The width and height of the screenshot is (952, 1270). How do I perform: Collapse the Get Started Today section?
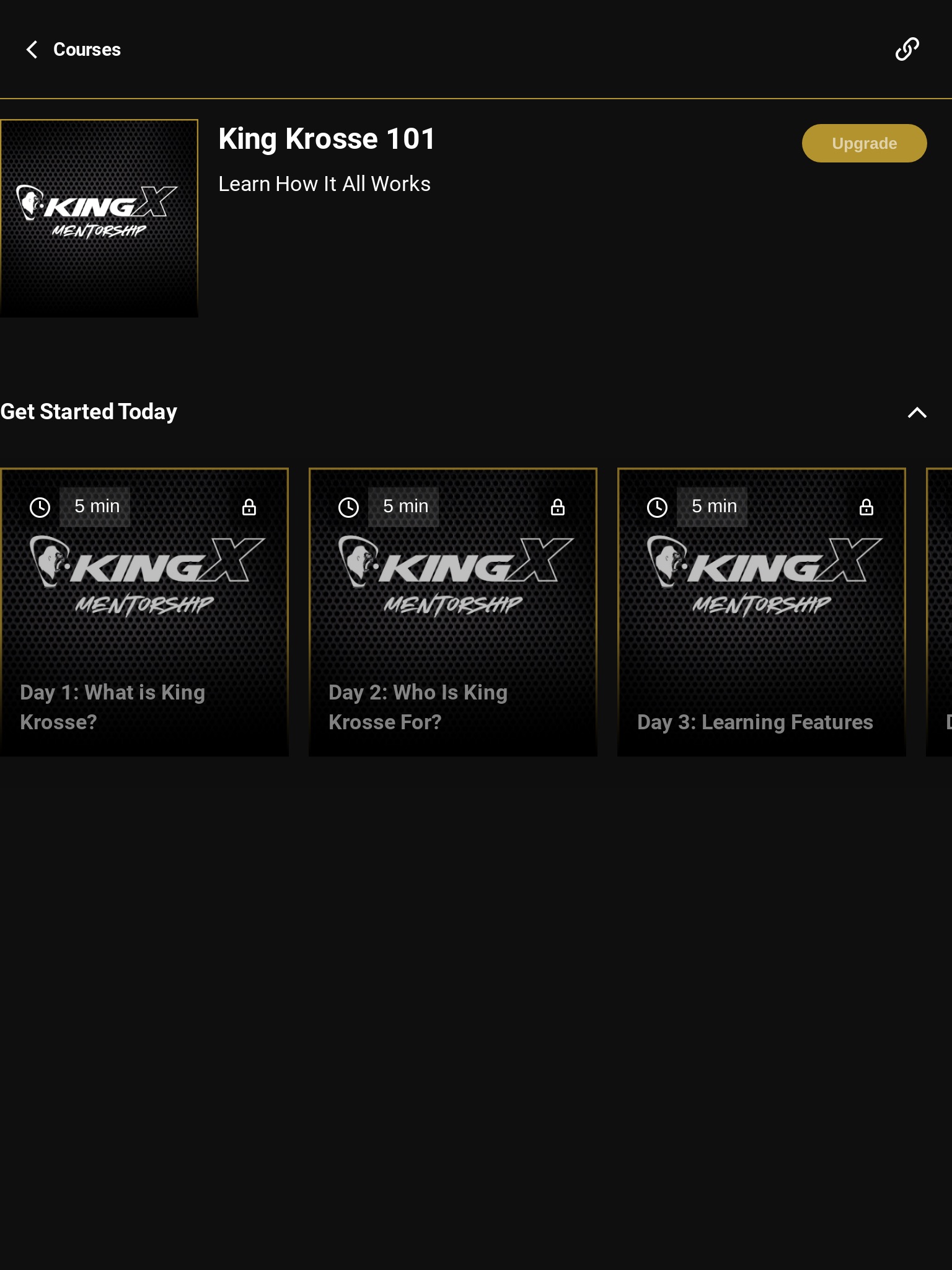[917, 412]
